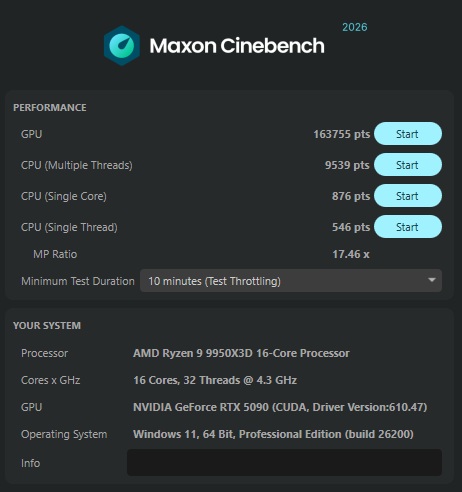Click the dropdown arrow beside Test Throttling
Screen dimensions: 462x492
click(432, 280)
